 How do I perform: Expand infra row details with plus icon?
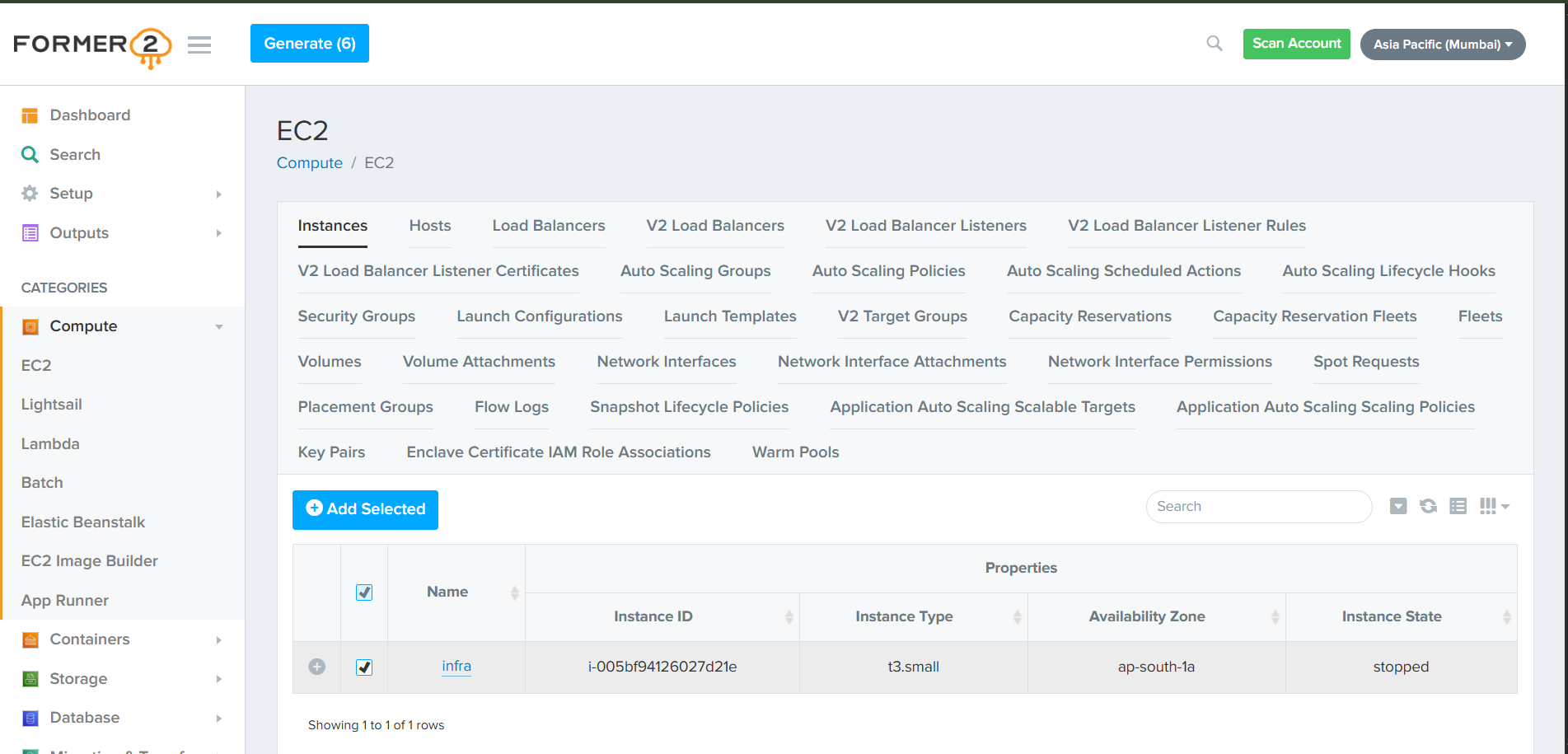coord(317,667)
